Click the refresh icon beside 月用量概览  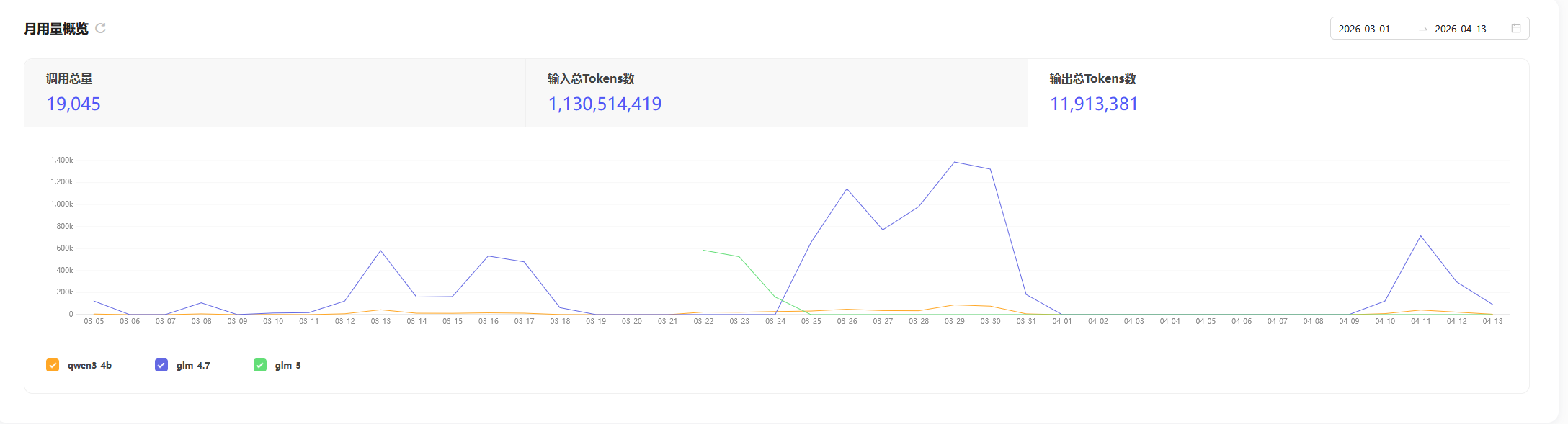pos(101,28)
